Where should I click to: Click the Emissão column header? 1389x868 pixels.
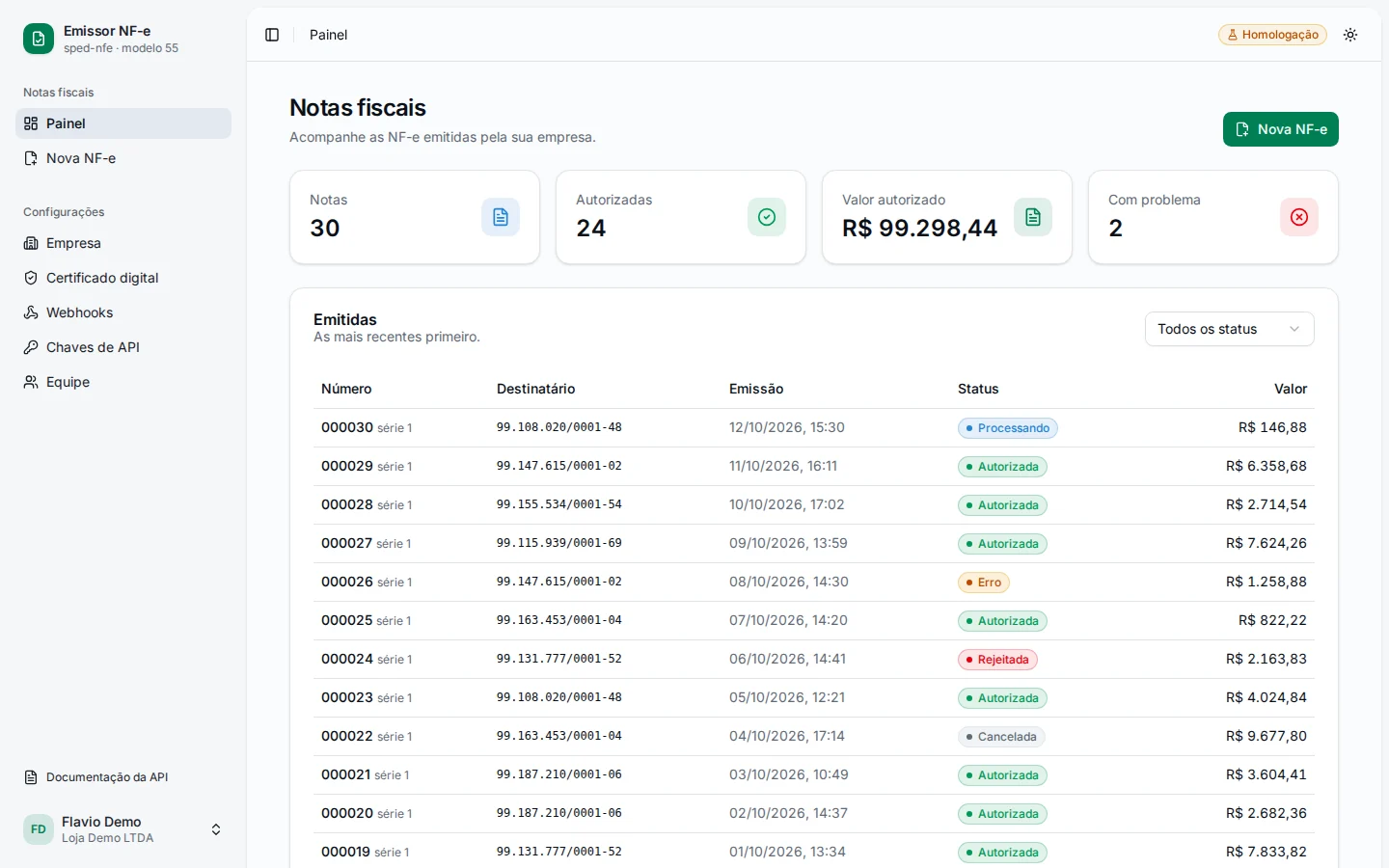756,389
